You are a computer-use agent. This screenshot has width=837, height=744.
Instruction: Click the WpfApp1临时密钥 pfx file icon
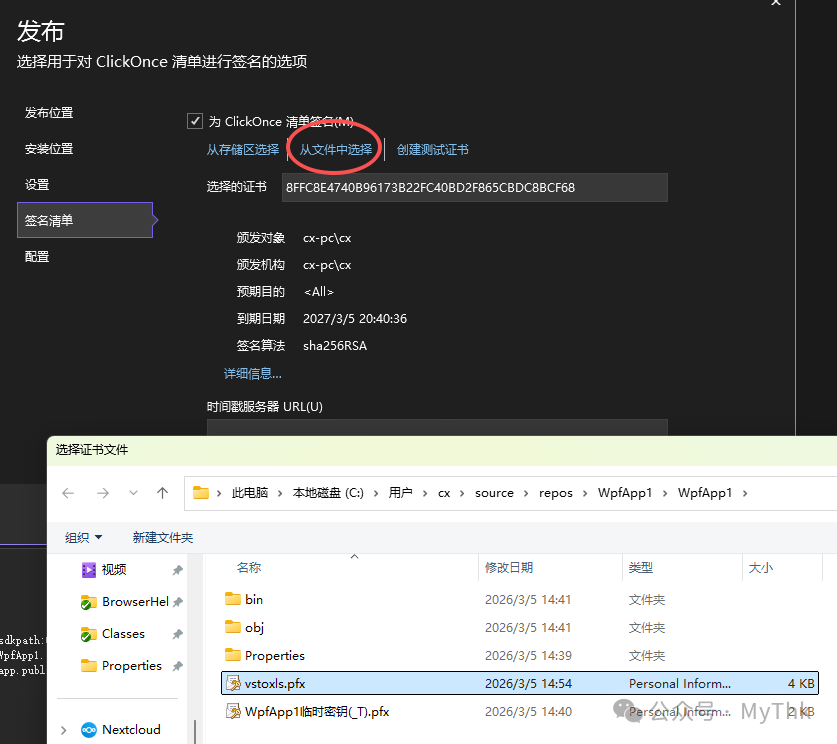point(233,711)
